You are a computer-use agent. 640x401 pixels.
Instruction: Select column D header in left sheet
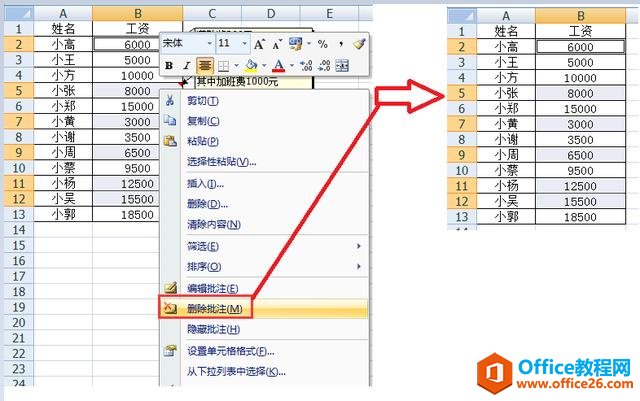point(271,13)
